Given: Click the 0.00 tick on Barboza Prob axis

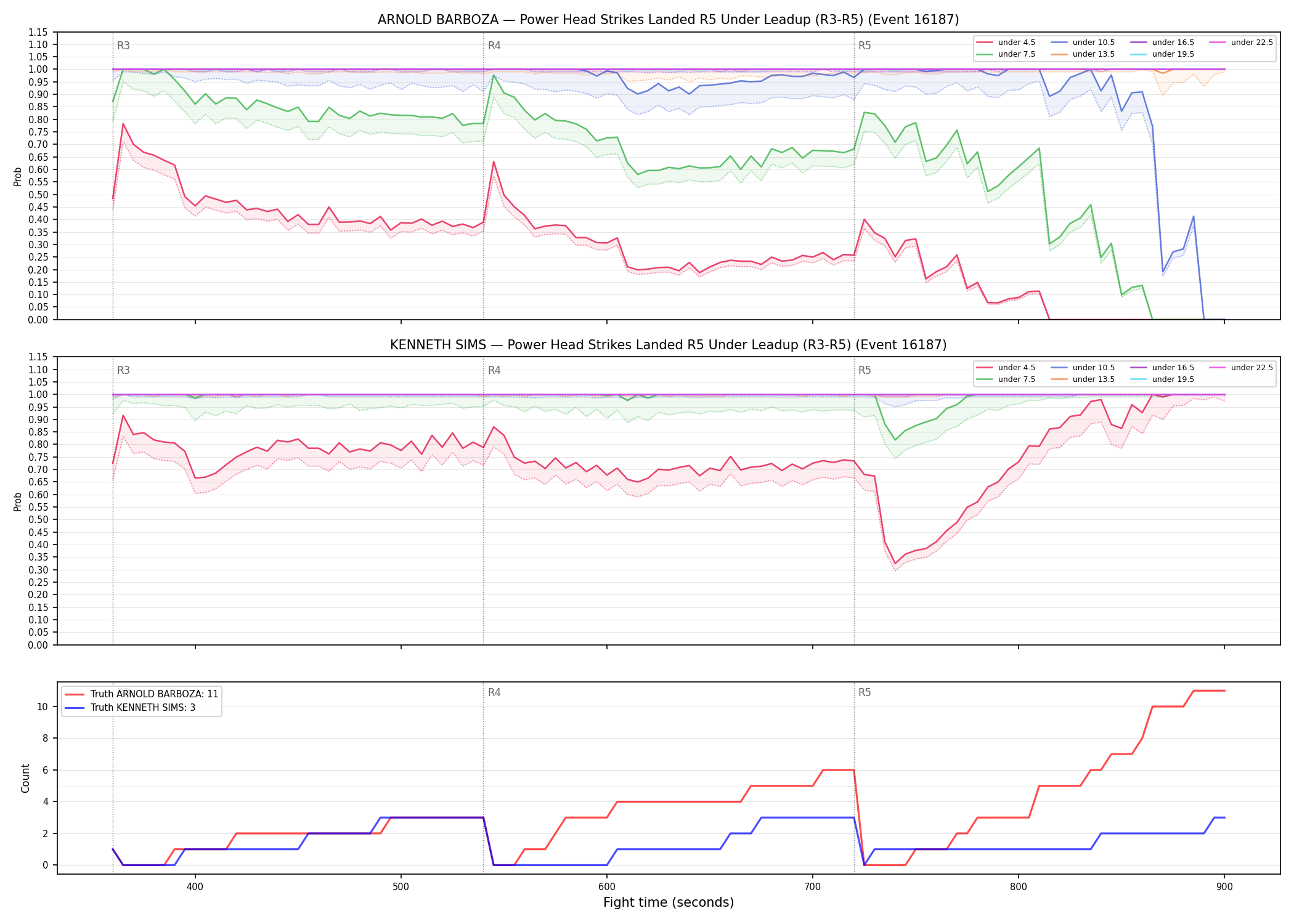Looking at the screenshot, I should point(38,320).
